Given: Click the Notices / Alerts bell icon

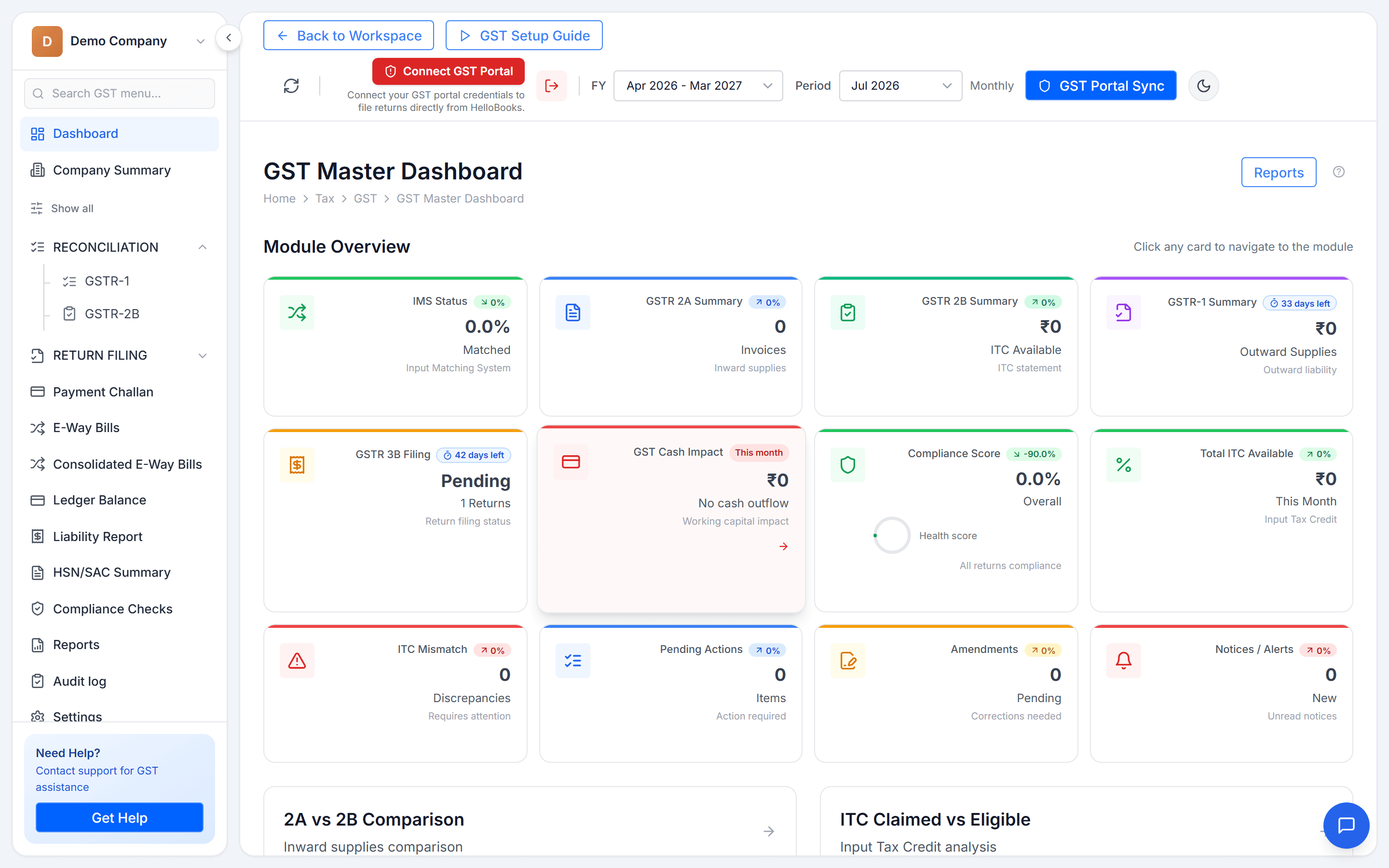Looking at the screenshot, I should [x=1123, y=661].
